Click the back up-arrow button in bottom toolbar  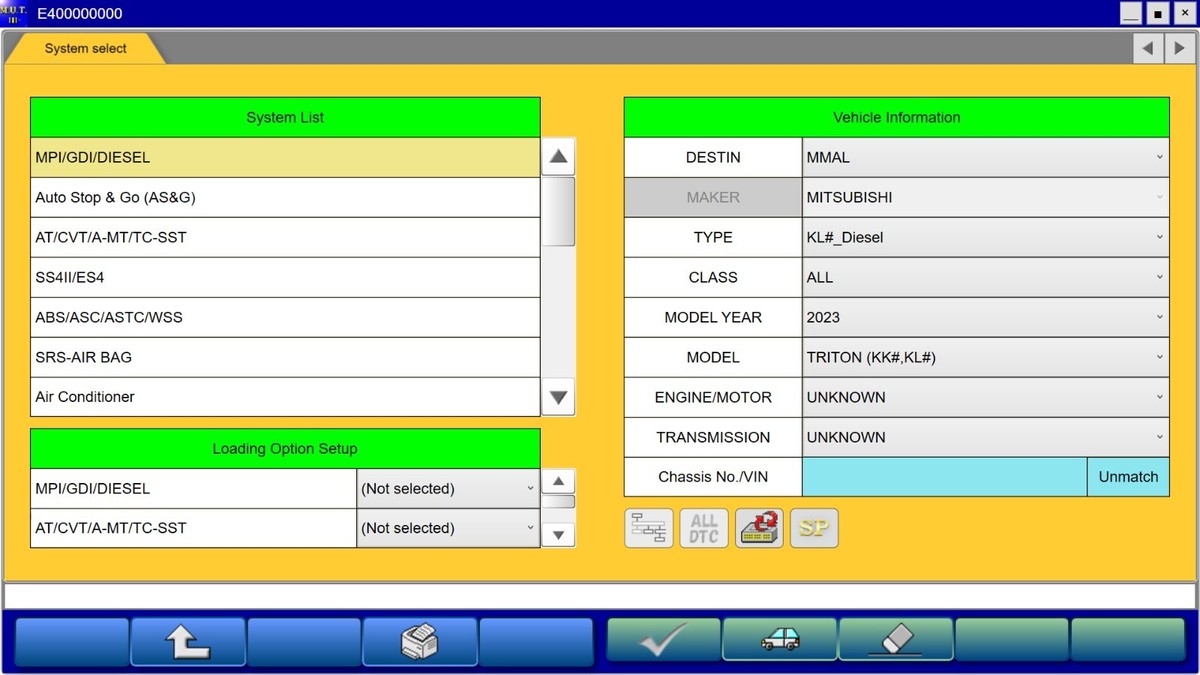[x=188, y=642]
